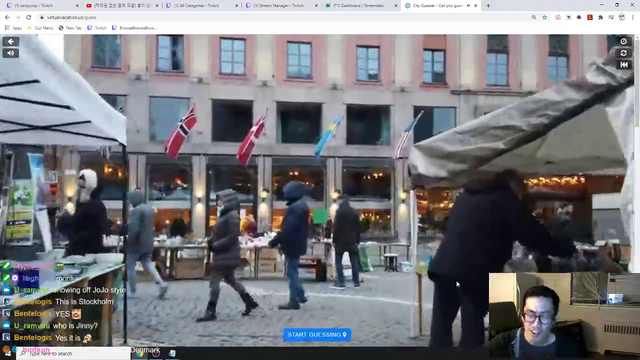Open the zoom magnifier in the address bar
Image resolution: width=640 pixels, height=360 pixels.
pos(534,18)
